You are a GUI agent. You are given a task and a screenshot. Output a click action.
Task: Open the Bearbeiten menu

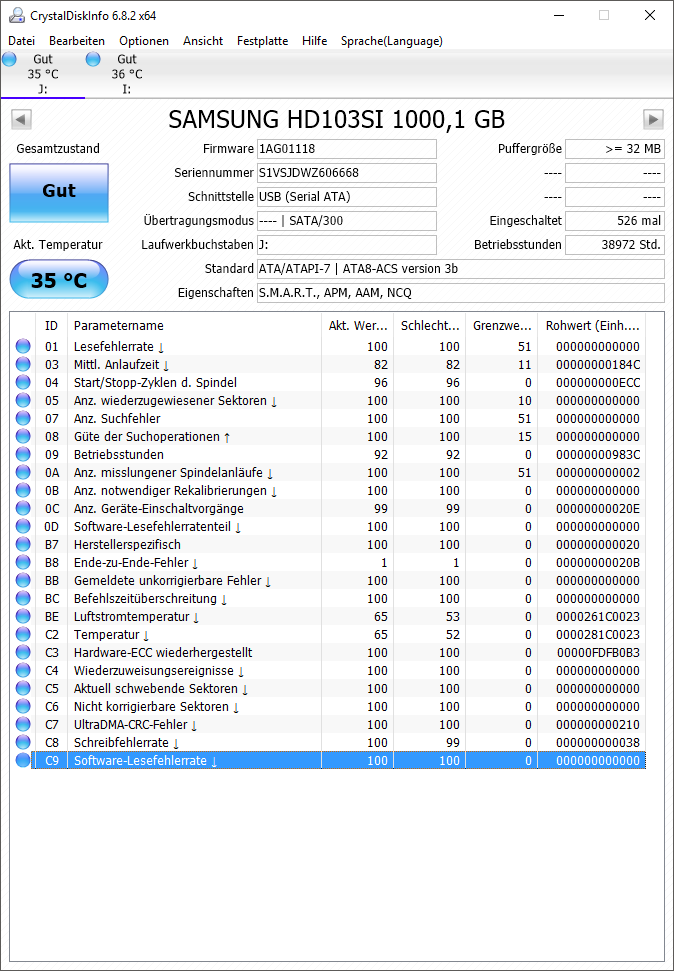coord(77,41)
